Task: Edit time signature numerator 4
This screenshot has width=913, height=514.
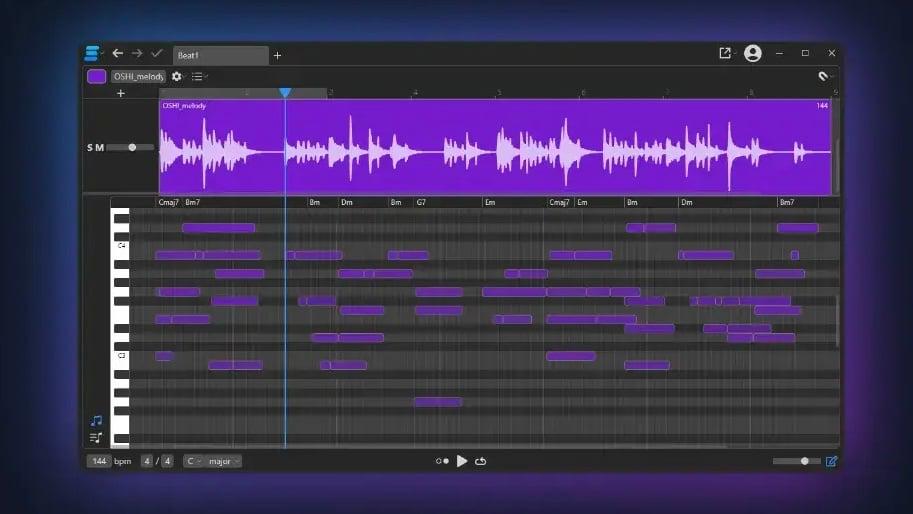Action: pyautogui.click(x=147, y=461)
